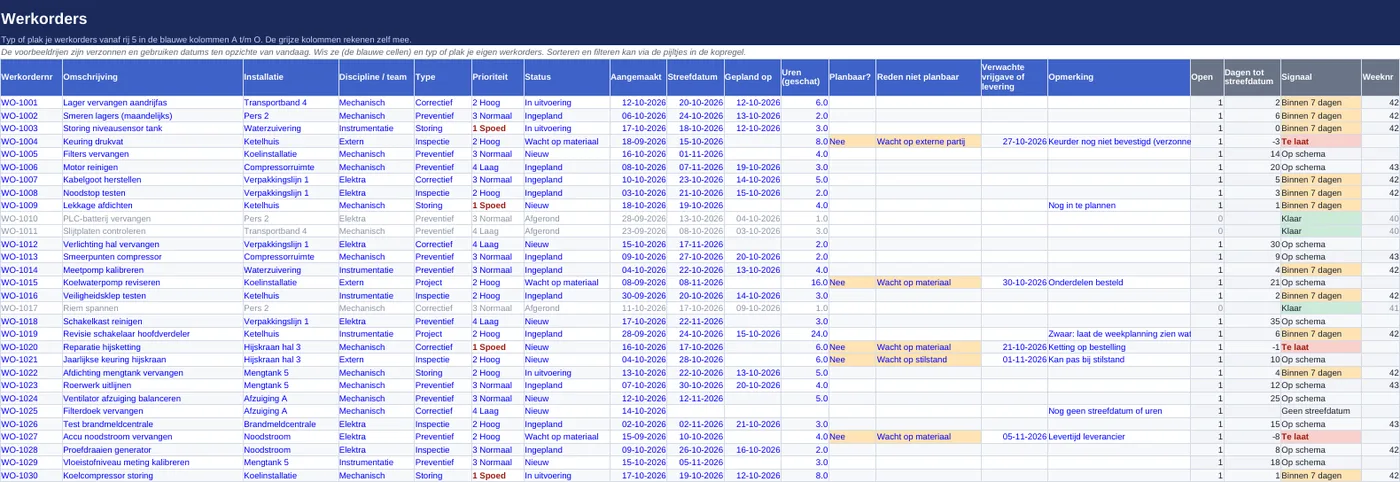Select expected delivery date 05-11-2026
The image size is (1400, 482).
1013,437
